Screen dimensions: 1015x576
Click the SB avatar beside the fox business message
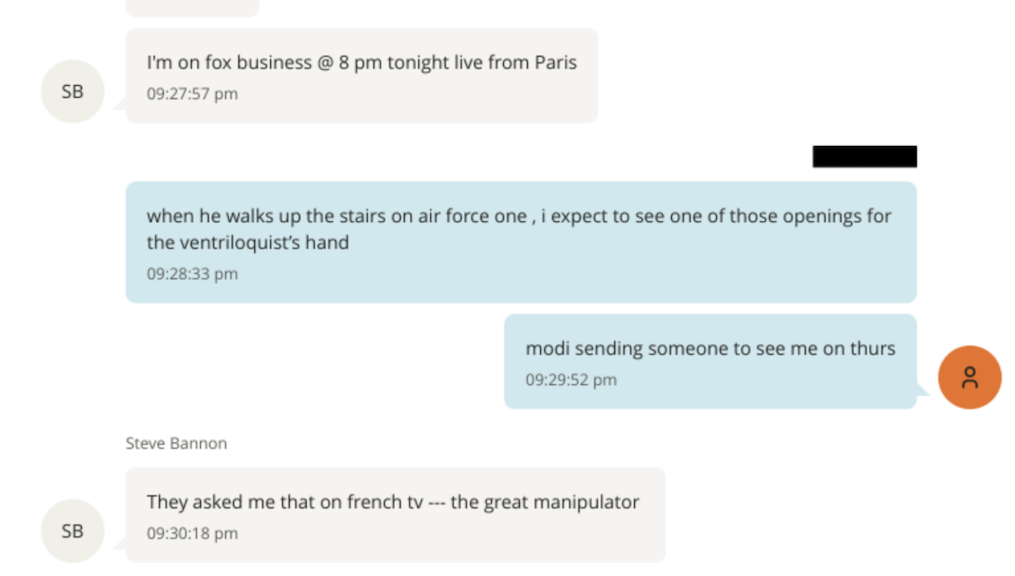72,91
